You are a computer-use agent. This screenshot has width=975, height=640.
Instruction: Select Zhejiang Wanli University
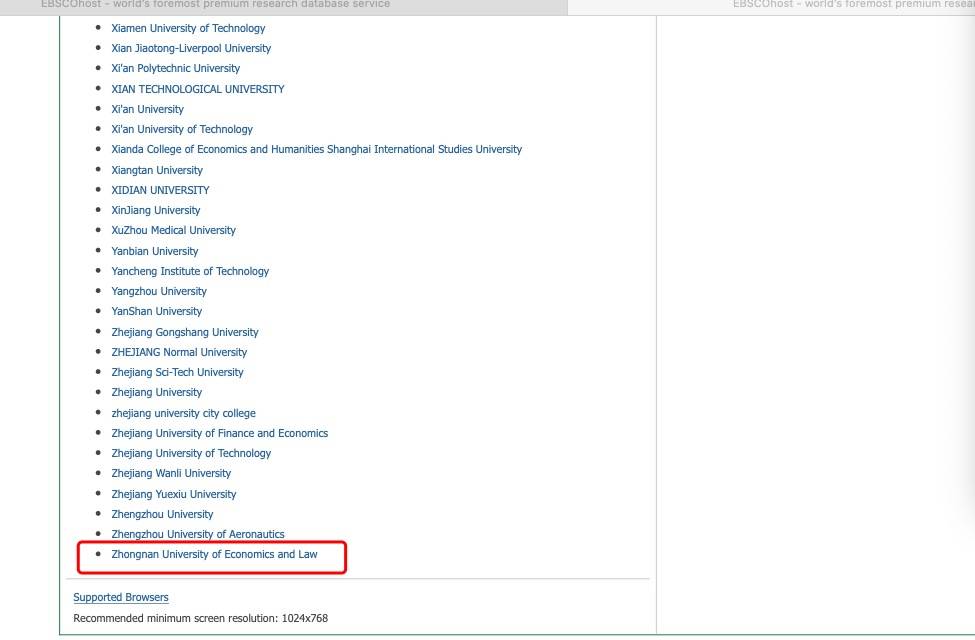(171, 473)
